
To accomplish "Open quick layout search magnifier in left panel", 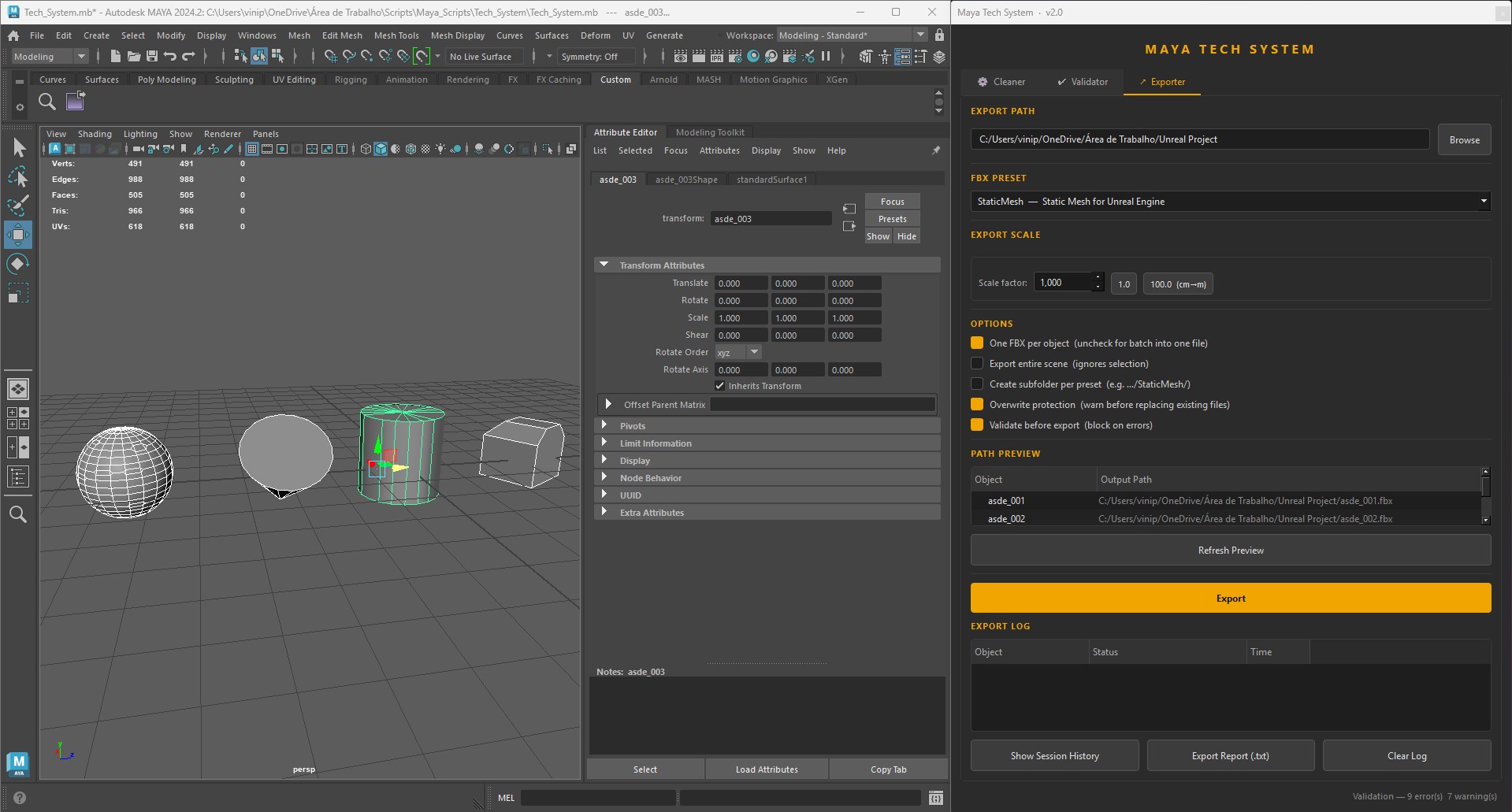I will coord(18,514).
